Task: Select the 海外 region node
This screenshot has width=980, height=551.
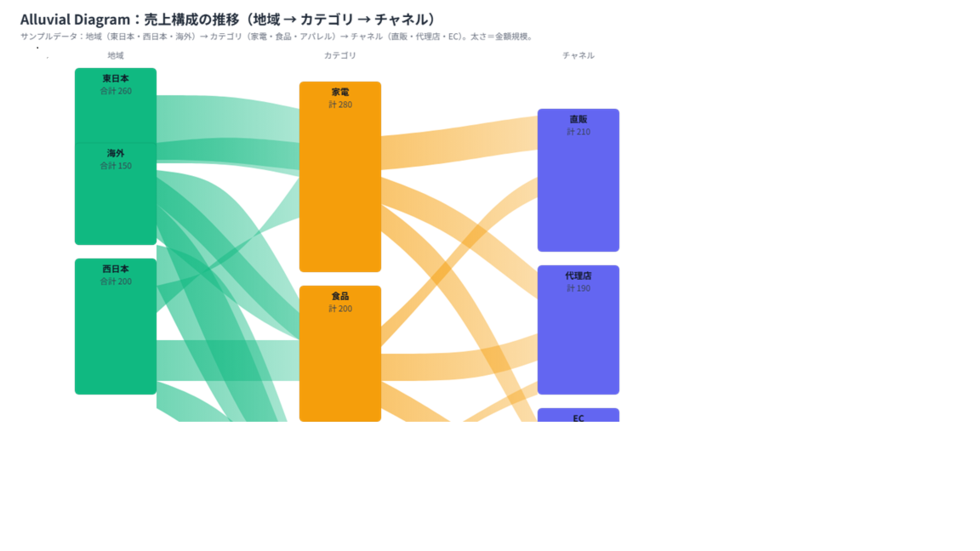Action: coord(116,194)
